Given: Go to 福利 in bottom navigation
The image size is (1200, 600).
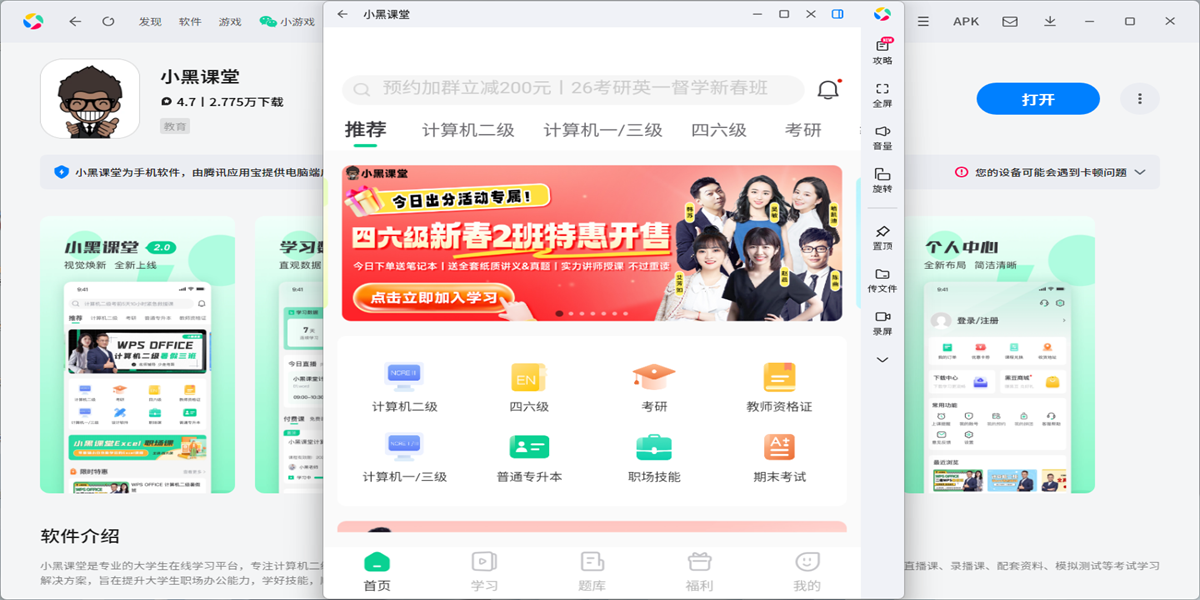Looking at the screenshot, I should (700, 572).
